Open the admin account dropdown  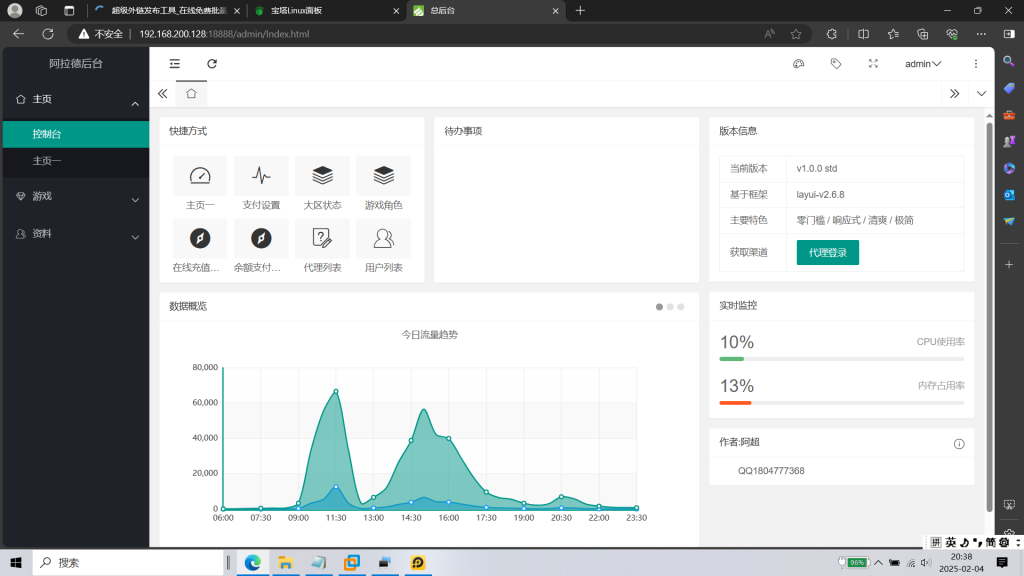point(921,63)
